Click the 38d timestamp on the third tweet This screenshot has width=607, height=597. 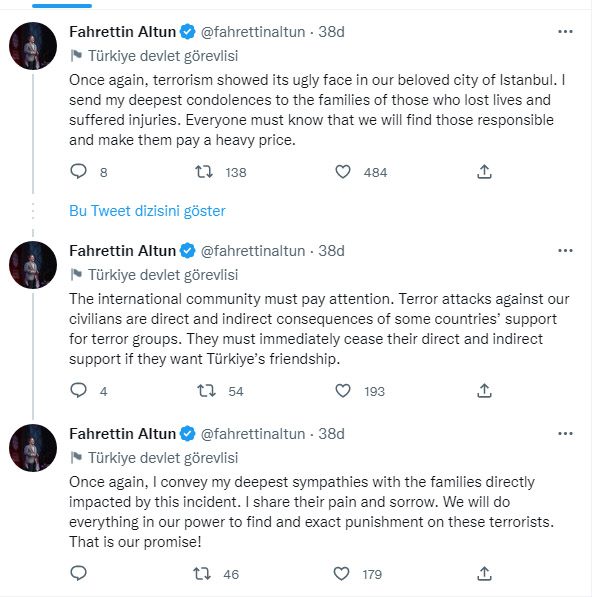click(331, 433)
